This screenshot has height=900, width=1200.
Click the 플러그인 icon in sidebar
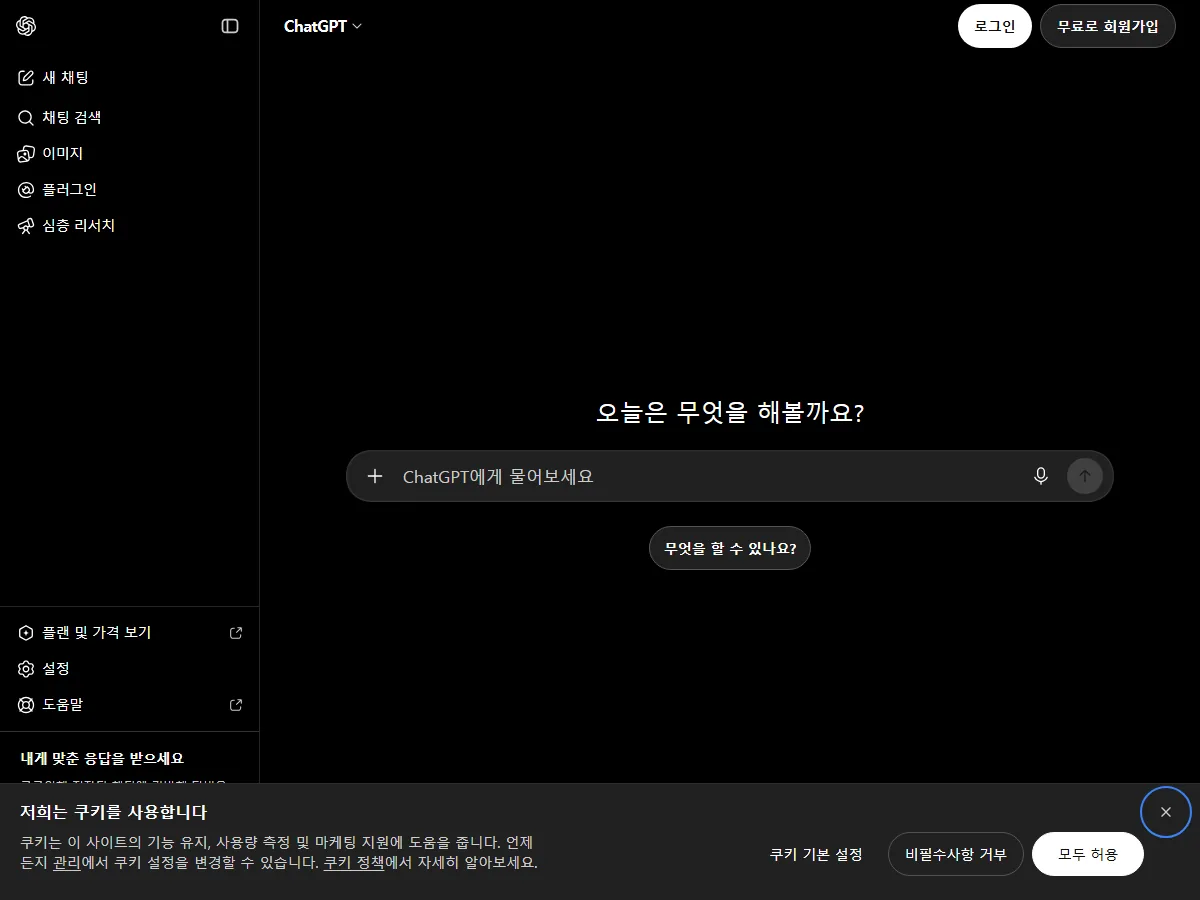click(26, 189)
